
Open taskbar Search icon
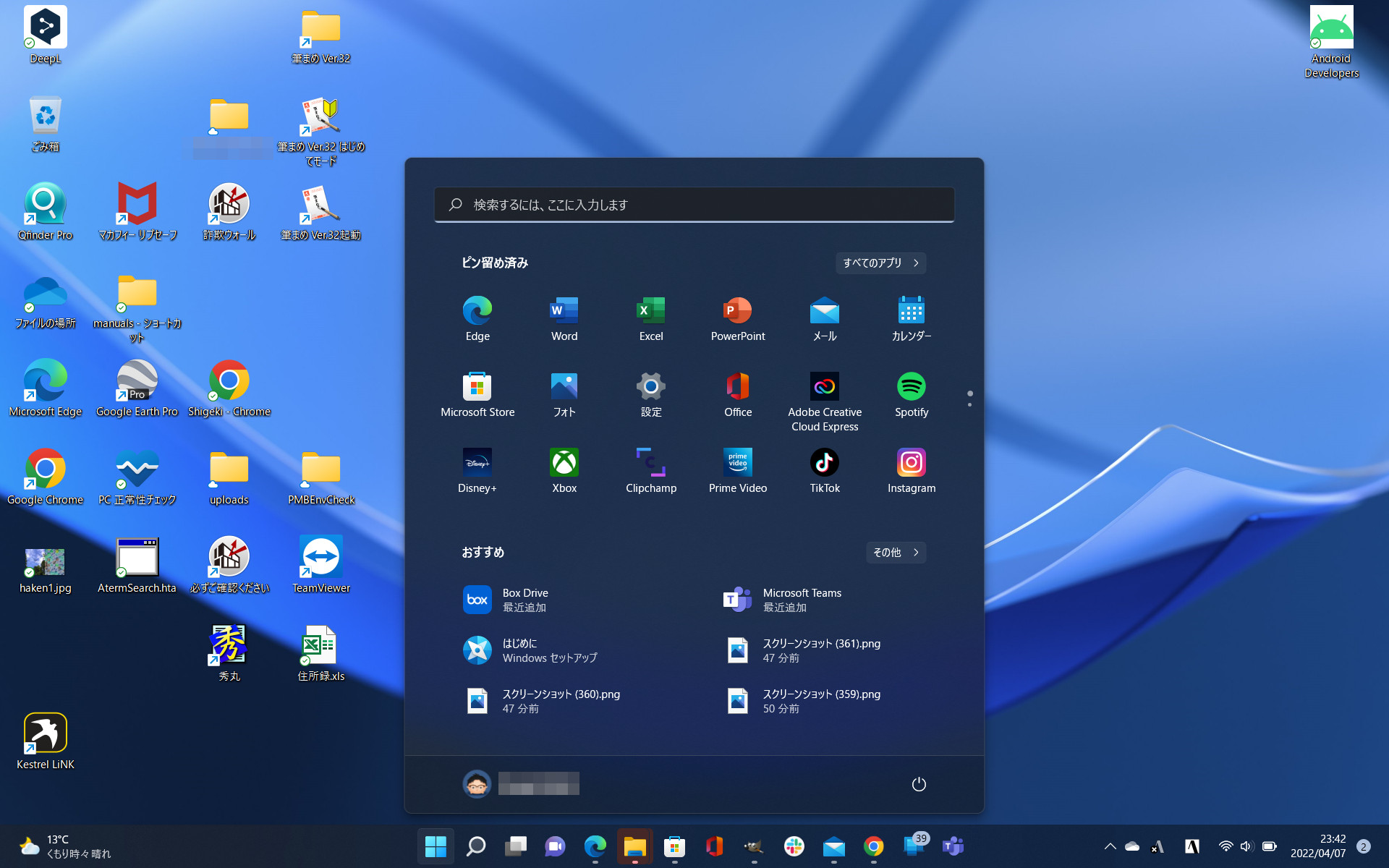click(x=475, y=846)
